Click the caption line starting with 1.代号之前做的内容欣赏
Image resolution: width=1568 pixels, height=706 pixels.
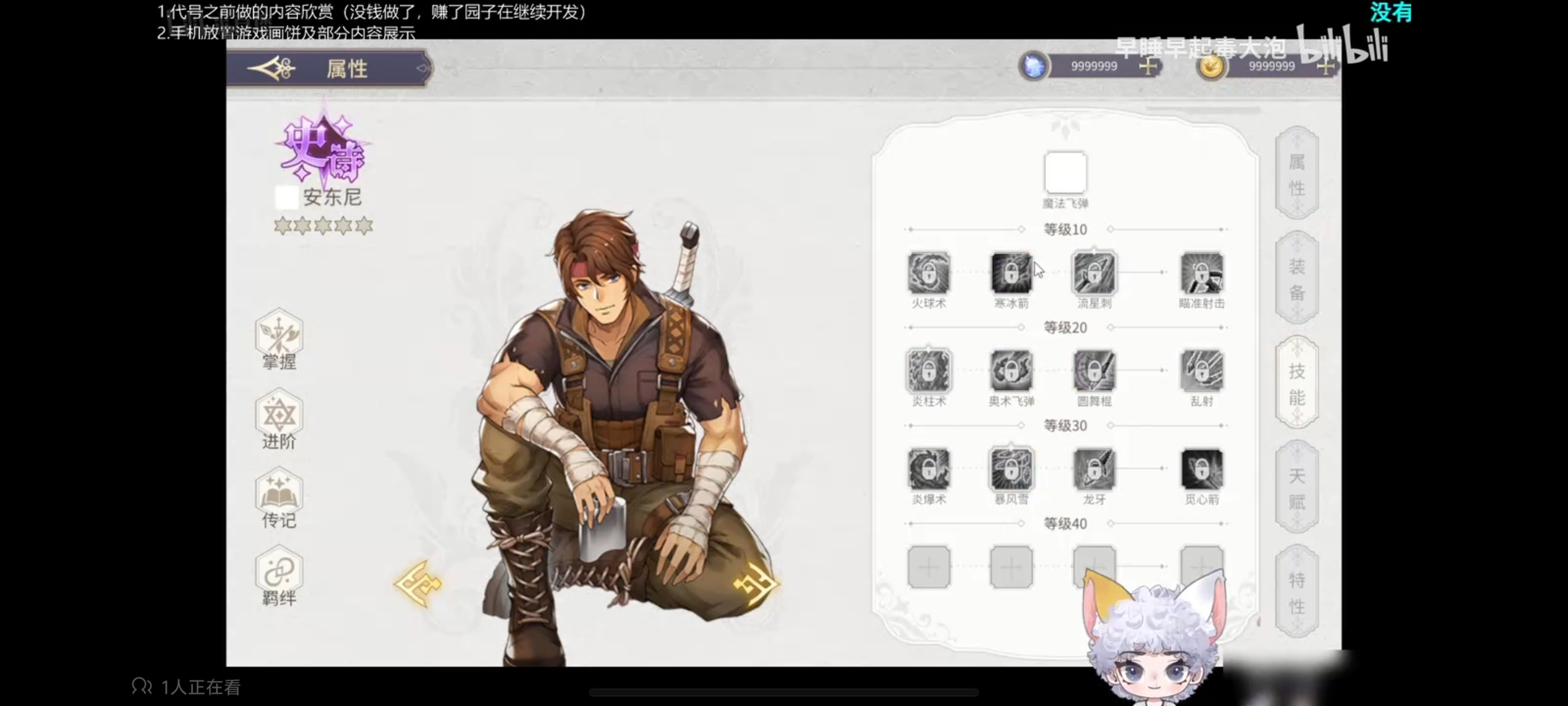coord(372,12)
